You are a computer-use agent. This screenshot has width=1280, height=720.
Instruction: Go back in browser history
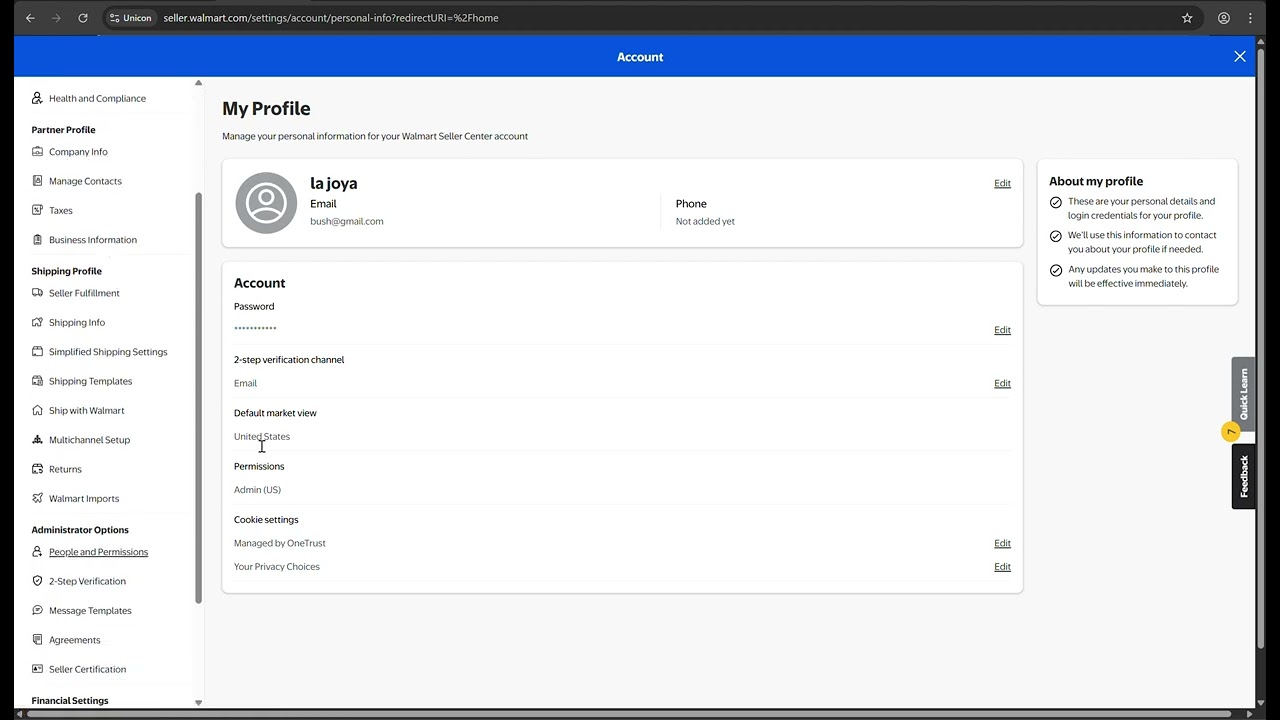coord(30,18)
